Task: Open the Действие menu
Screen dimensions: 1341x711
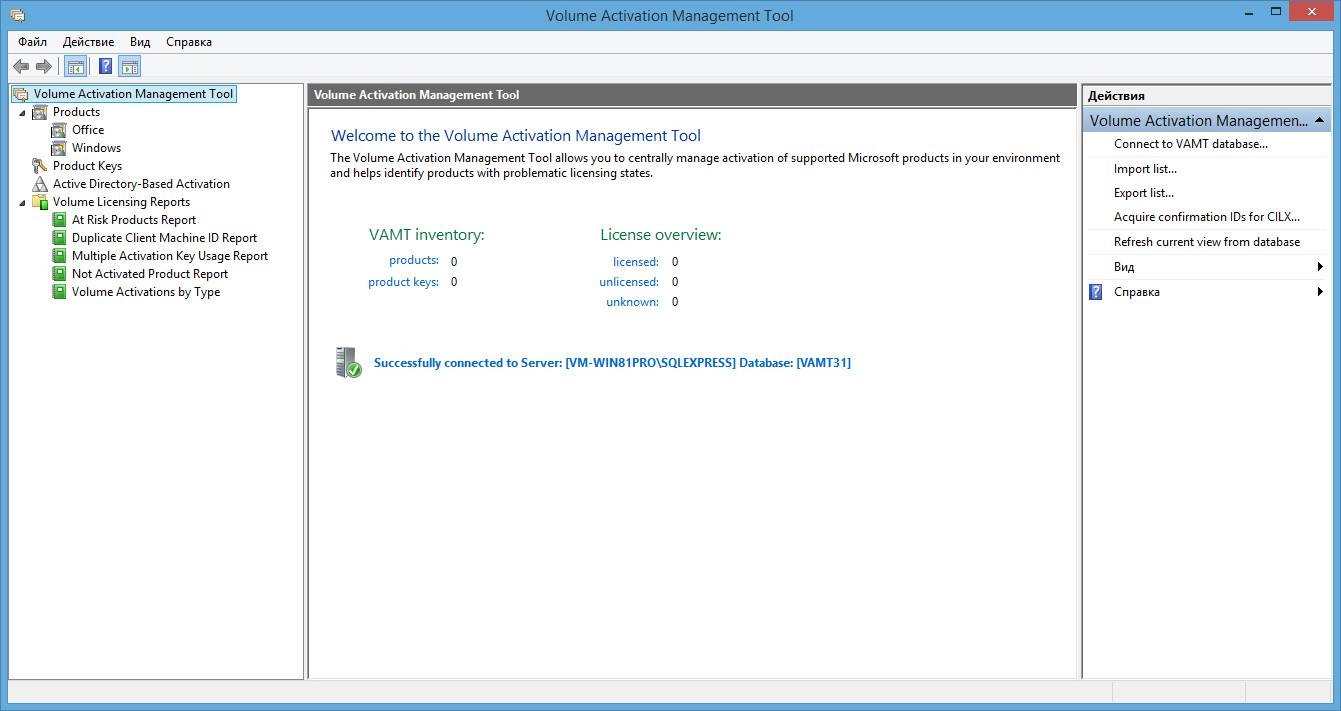Action: click(88, 42)
